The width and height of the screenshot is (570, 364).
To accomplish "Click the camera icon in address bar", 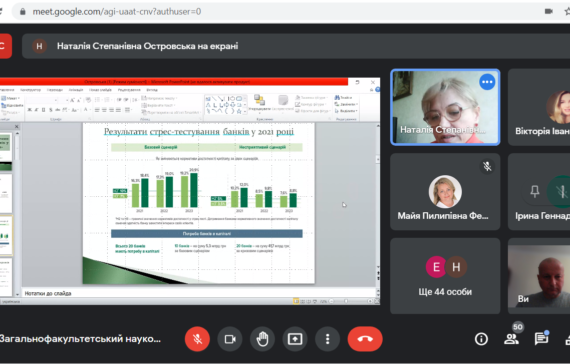I will click(x=549, y=12).
